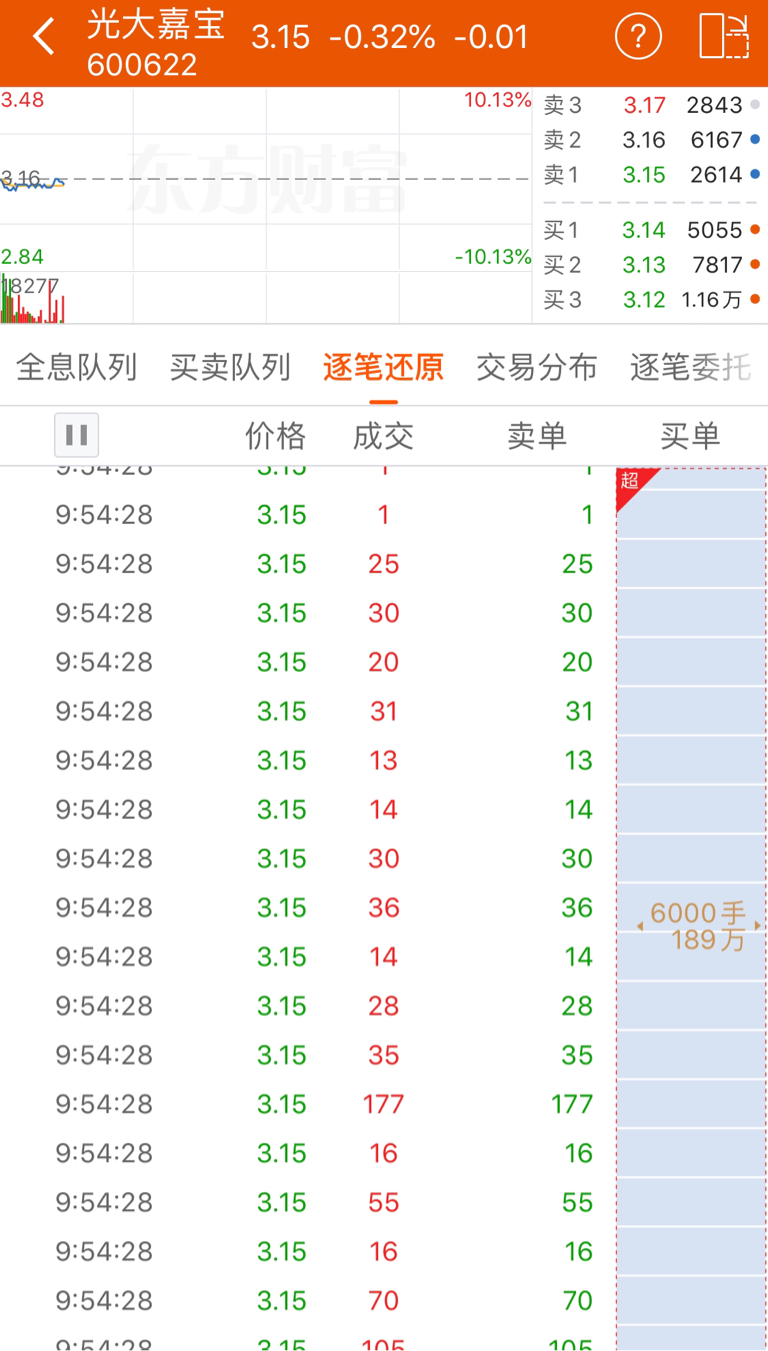The image size is (768, 1351).
Task: Tap the -10.13% lower limit label
Action: click(x=493, y=257)
